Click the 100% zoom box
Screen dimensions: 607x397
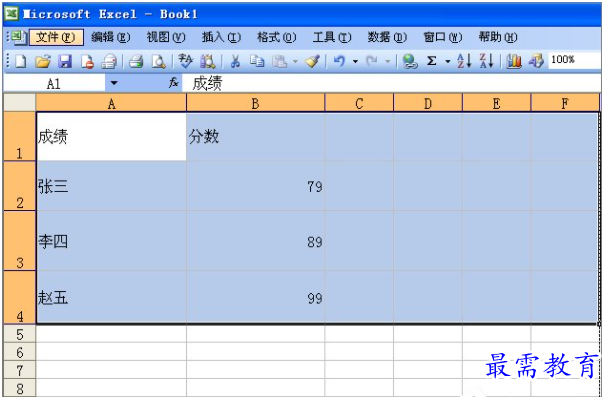[x=574, y=60]
